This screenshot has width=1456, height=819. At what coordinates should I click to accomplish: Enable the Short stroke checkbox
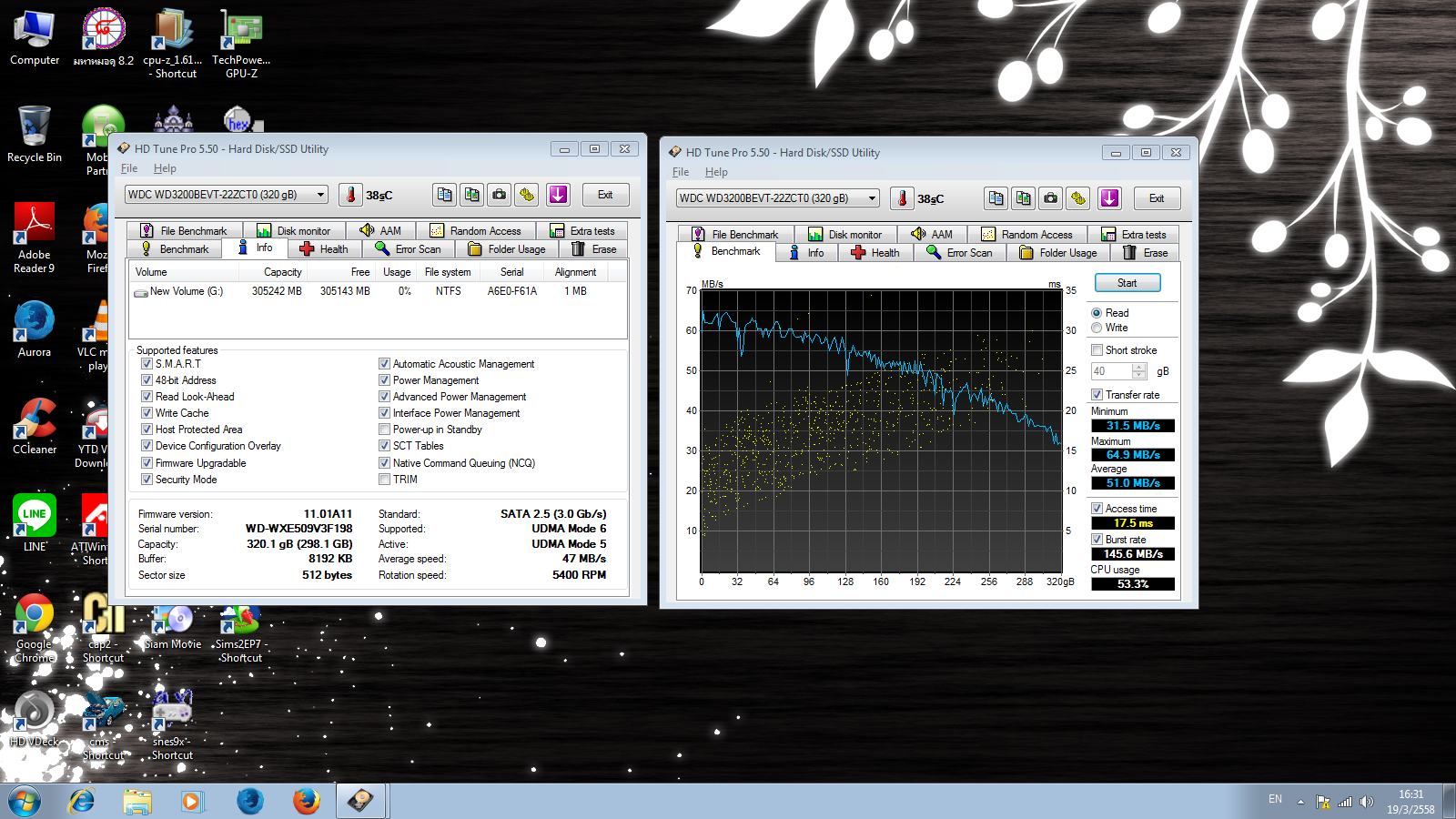(x=1097, y=350)
